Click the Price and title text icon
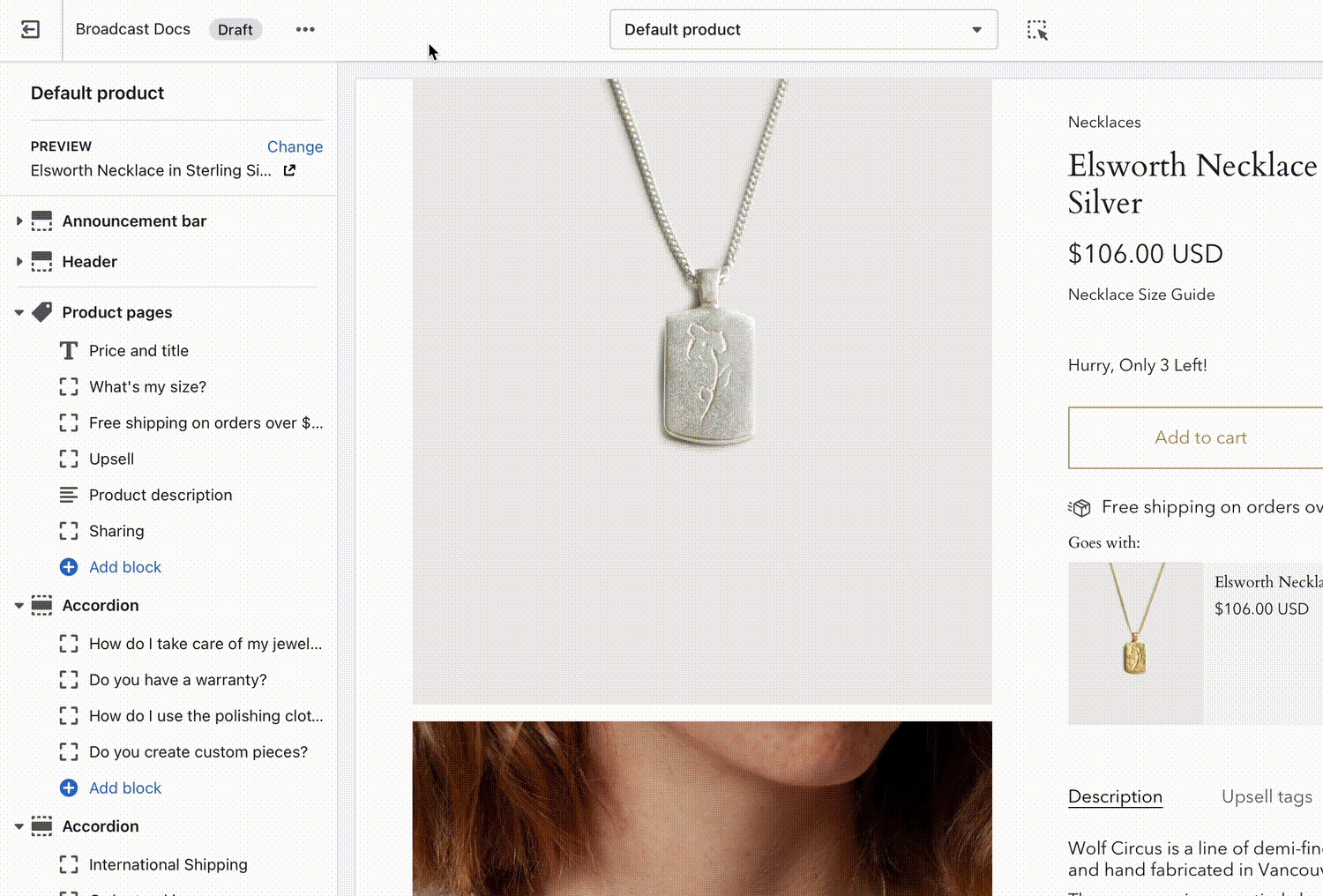The image size is (1323, 896). (69, 351)
